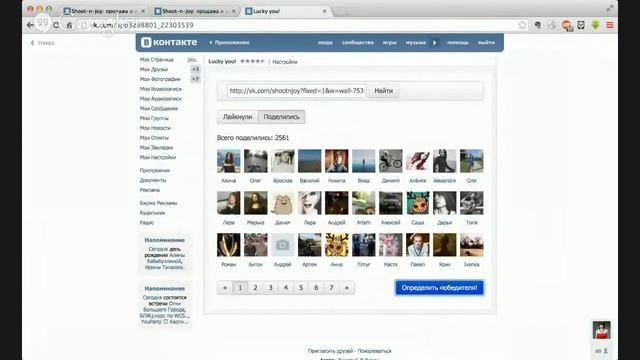Viewport: 640px width, 360px height.
Task: Select the Поделились tab
Action: pyautogui.click(x=282, y=117)
